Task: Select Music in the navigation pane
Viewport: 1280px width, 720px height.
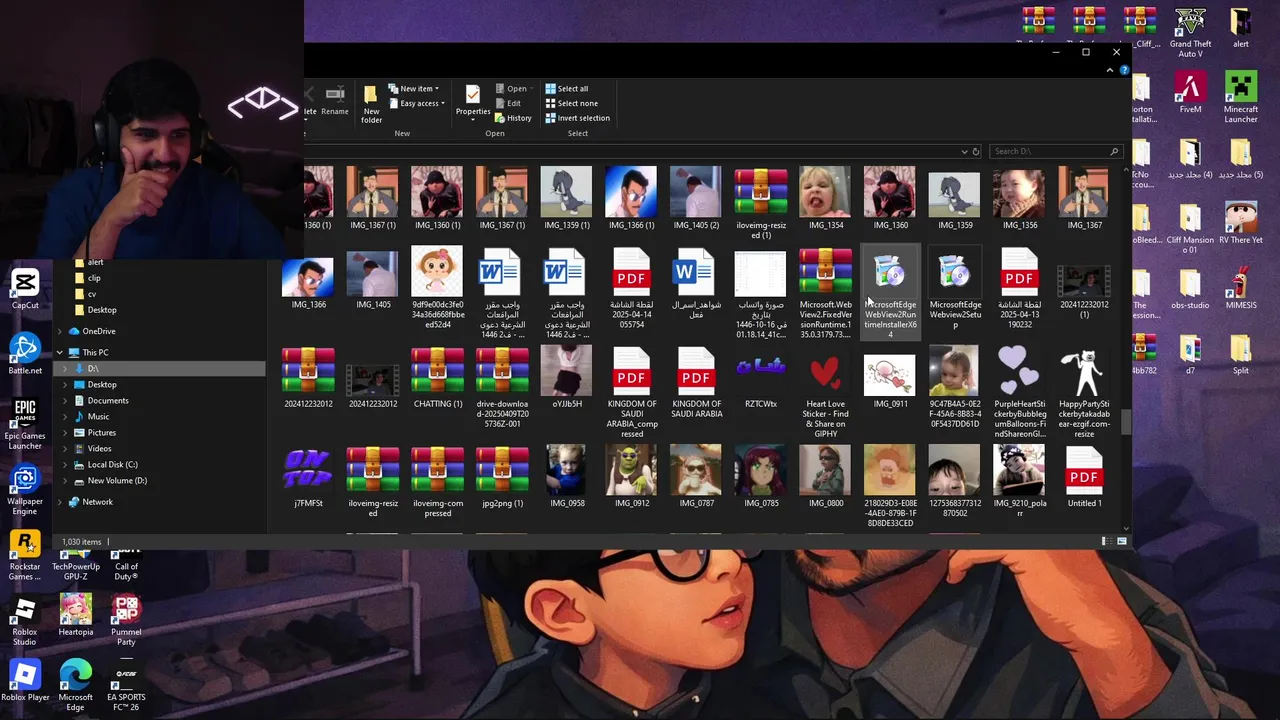Action: pos(98,416)
